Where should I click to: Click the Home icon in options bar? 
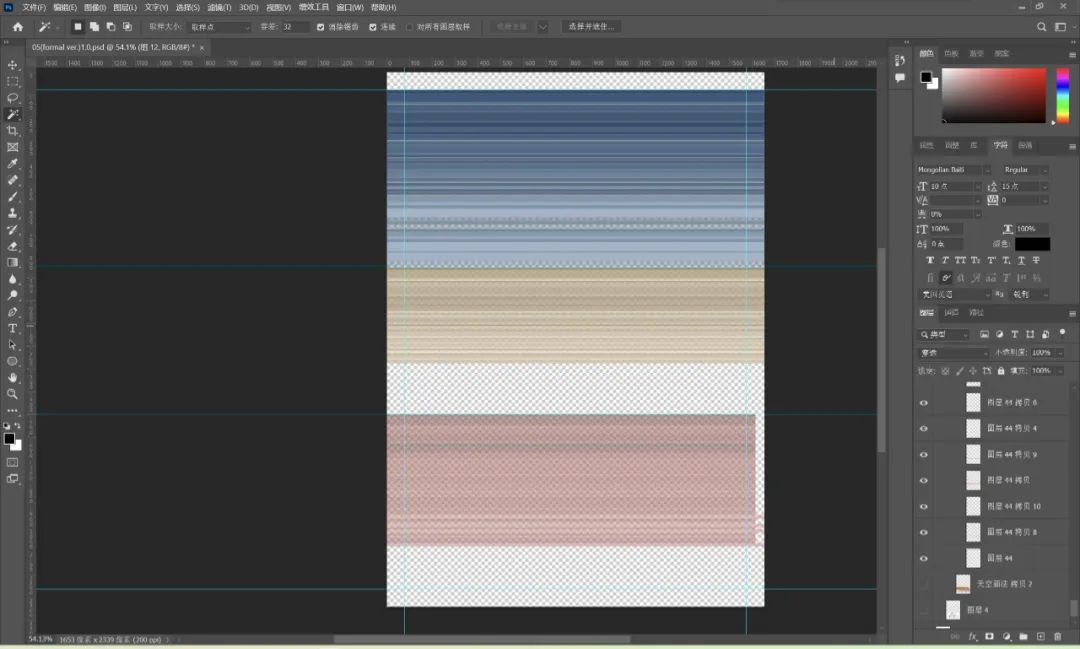pos(18,27)
